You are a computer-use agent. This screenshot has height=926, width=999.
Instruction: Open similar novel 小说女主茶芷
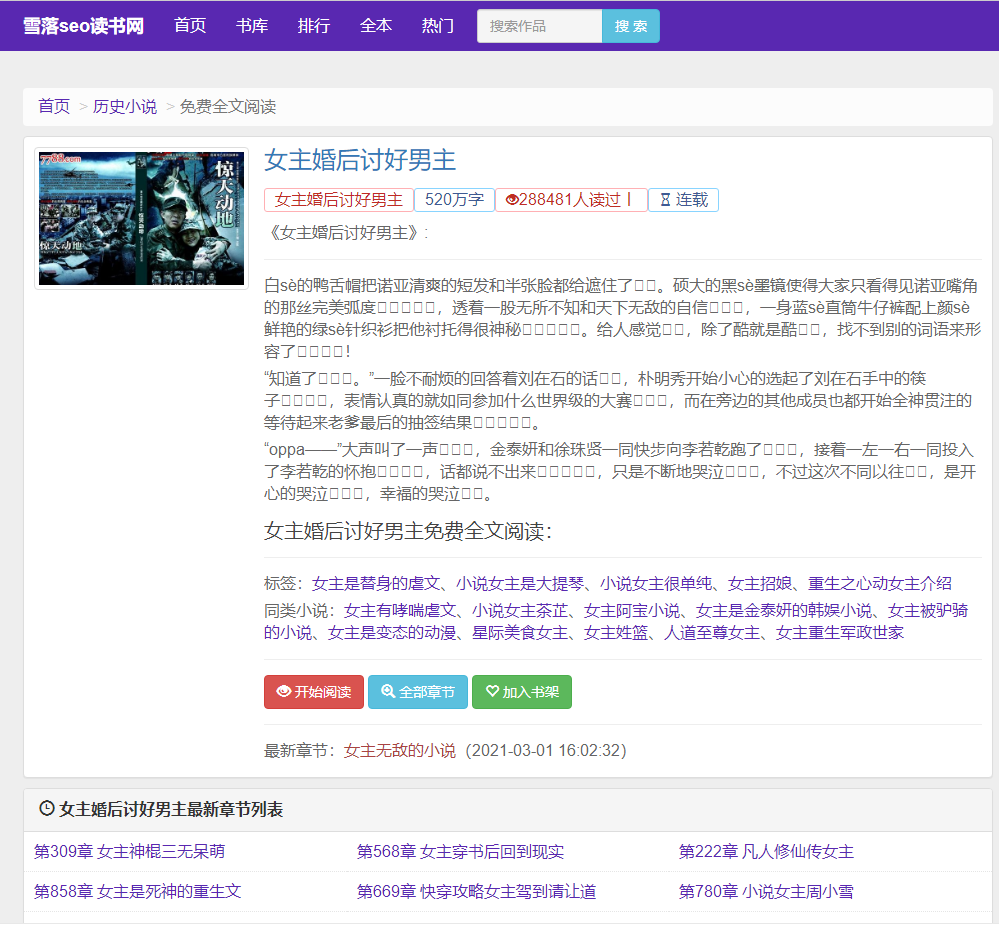(520, 611)
